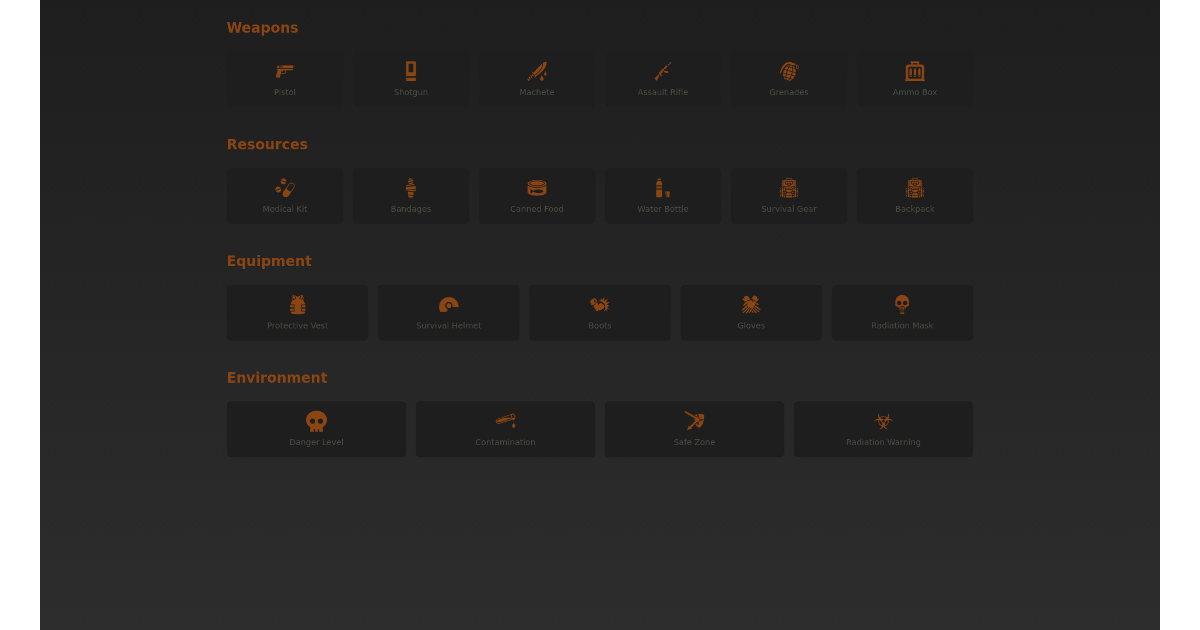This screenshot has width=1200, height=630.
Task: Select the Backpack icon
Action: coord(914,196)
